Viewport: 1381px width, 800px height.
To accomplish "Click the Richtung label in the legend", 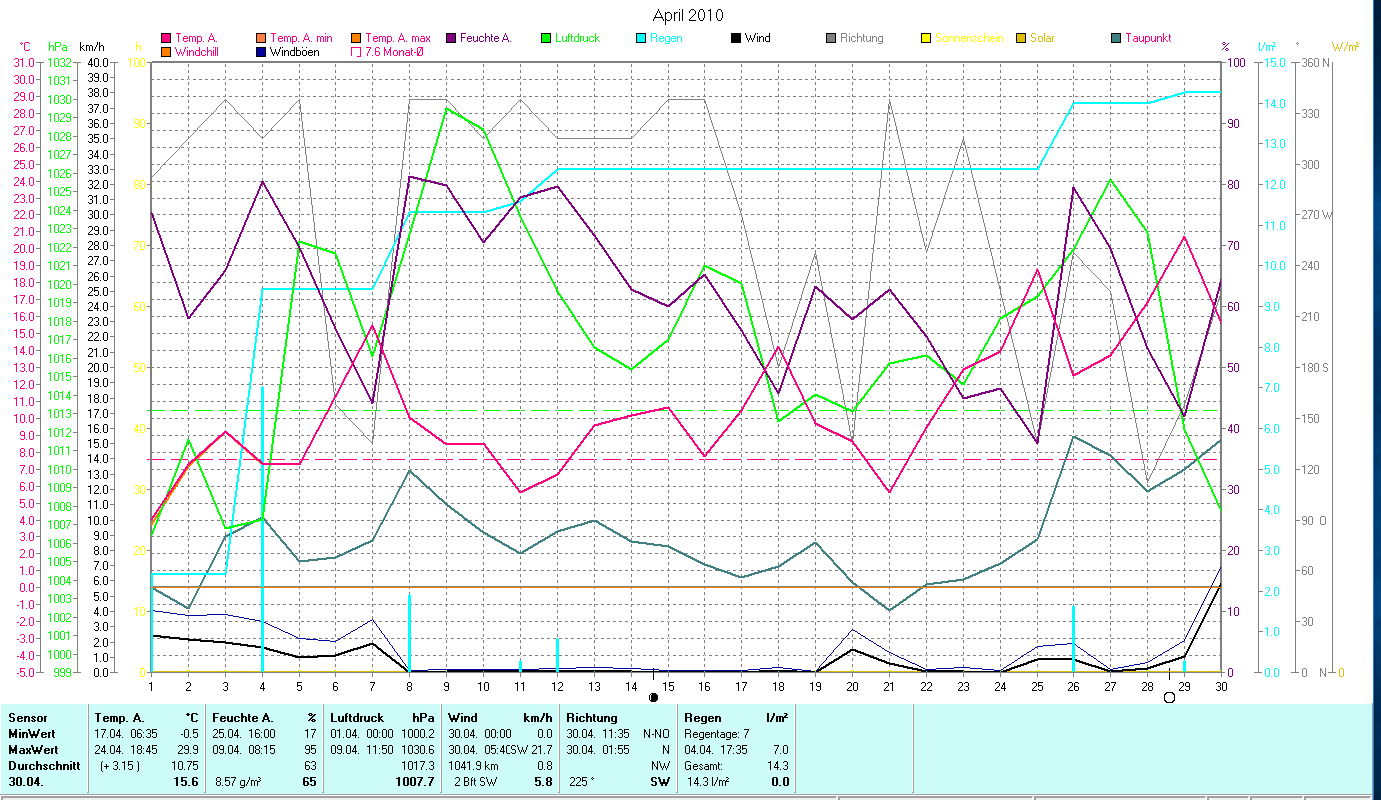I will point(862,38).
